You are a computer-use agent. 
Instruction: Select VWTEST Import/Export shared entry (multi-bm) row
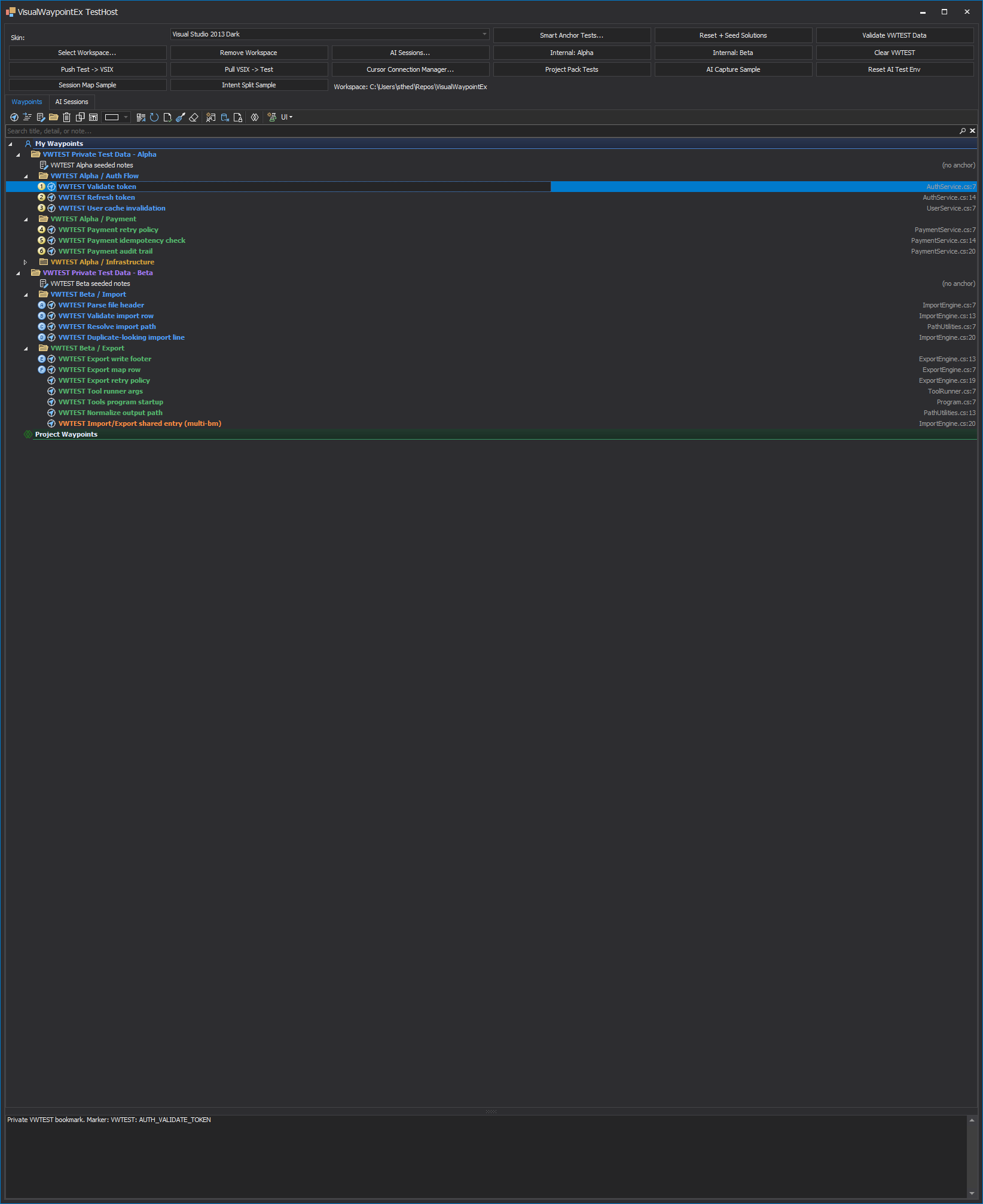coord(491,423)
